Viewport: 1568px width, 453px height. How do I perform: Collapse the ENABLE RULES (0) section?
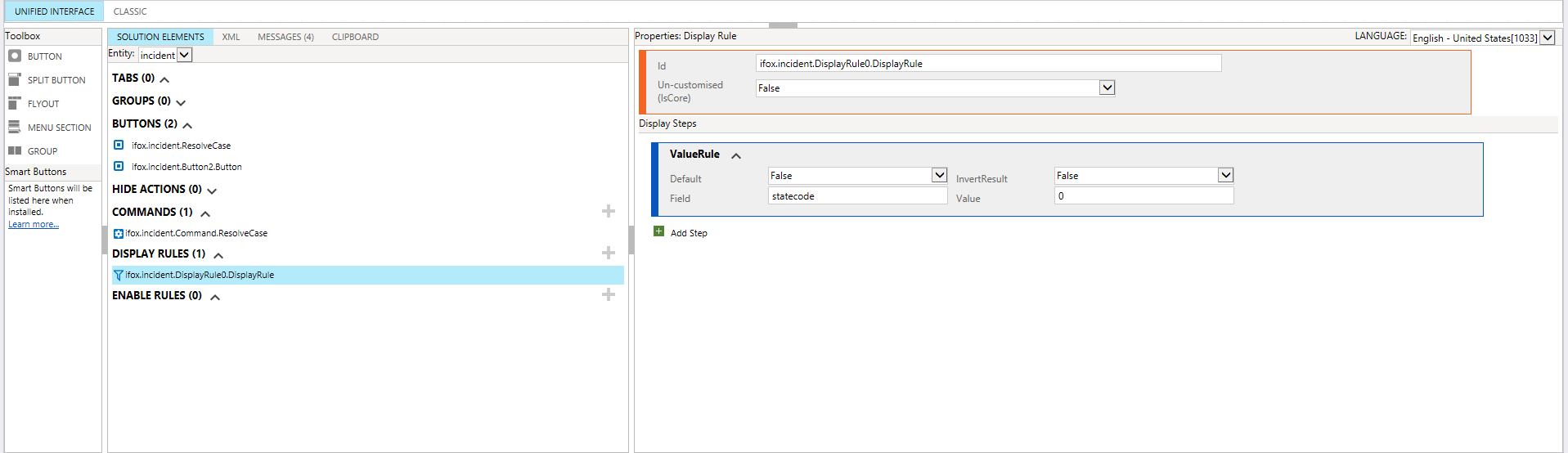point(215,297)
